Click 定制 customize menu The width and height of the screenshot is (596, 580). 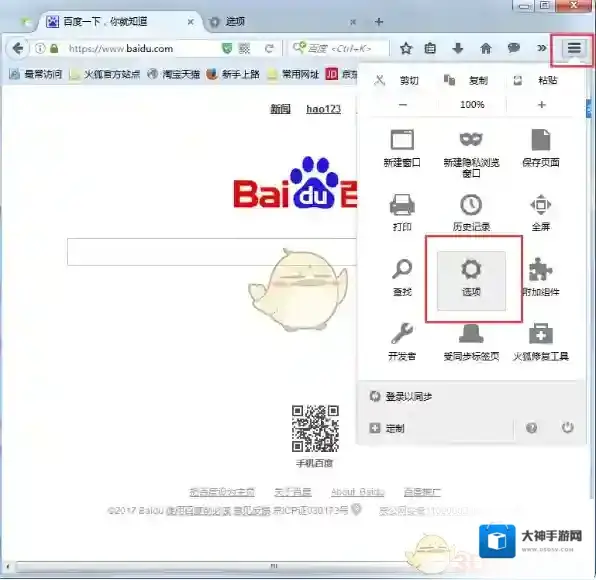tap(387, 428)
